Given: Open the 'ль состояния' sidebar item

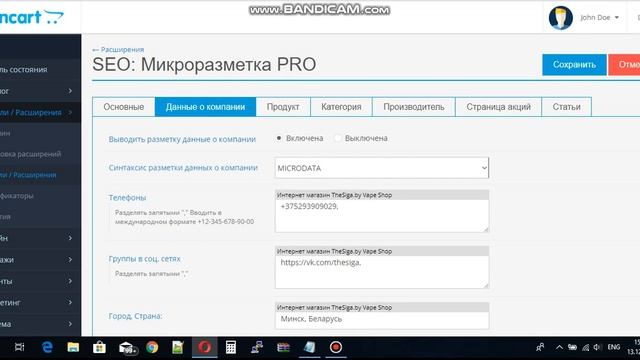Looking at the screenshot, I should point(40,70).
